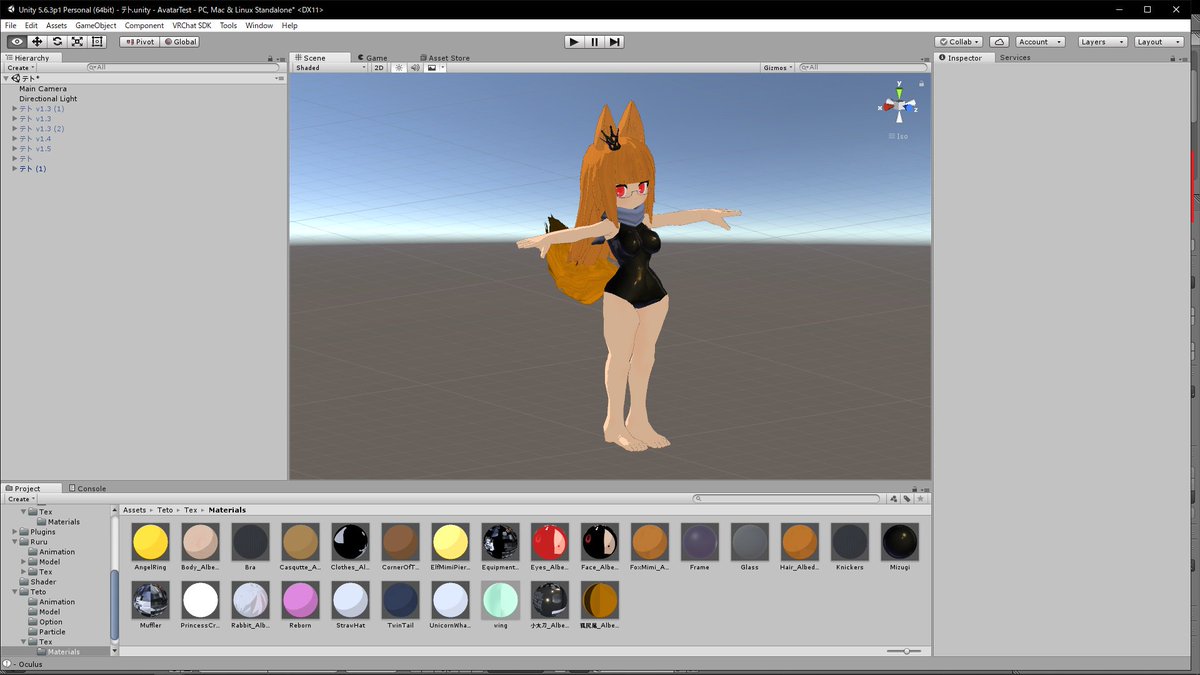Open the Layers dropdown
This screenshot has height=675, width=1200.
click(x=1102, y=42)
